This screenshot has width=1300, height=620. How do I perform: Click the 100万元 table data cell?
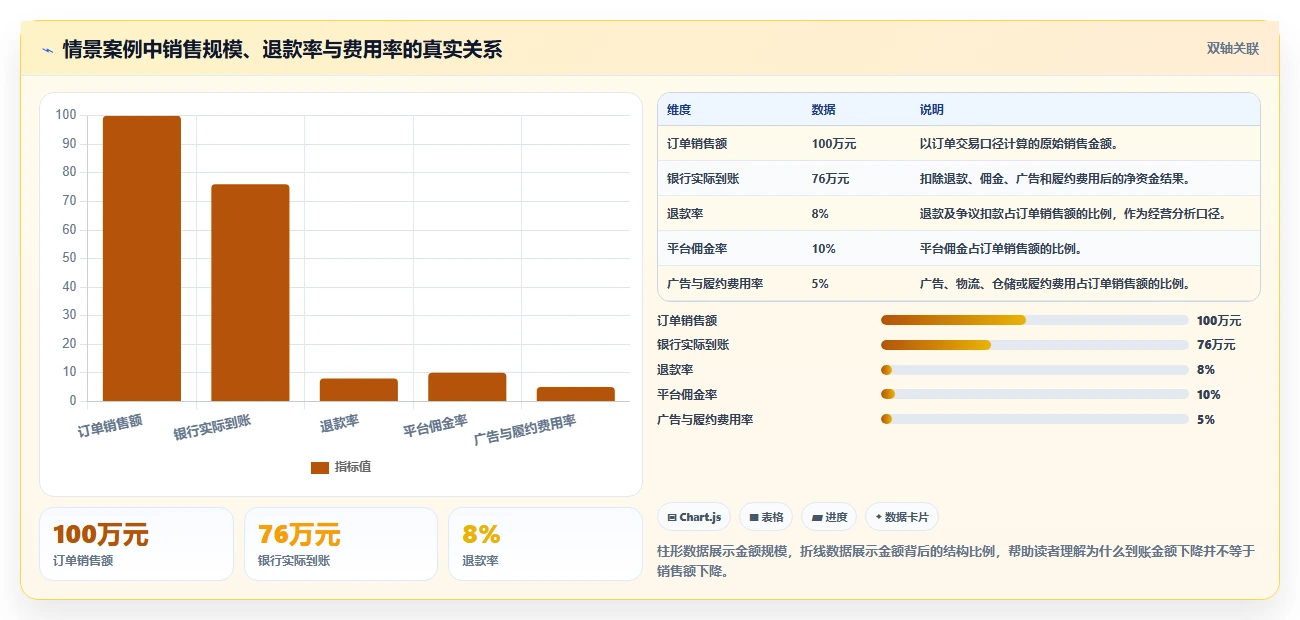834,144
